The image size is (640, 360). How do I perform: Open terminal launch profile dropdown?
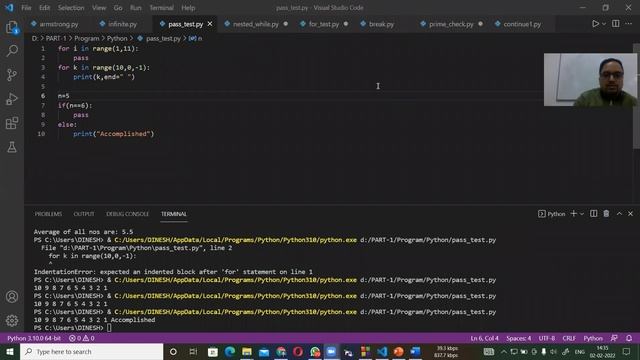tap(582, 214)
